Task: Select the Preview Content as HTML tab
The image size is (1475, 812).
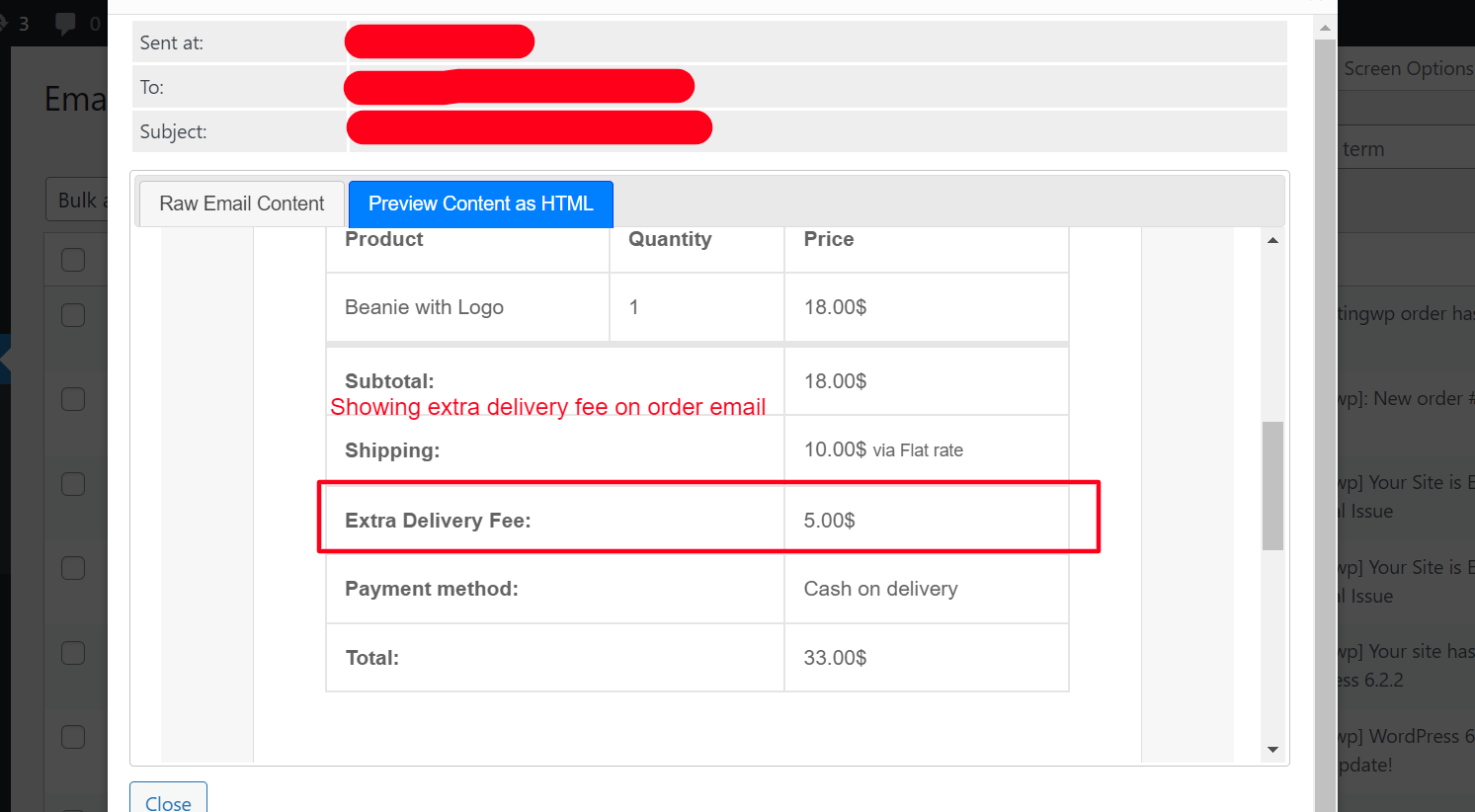Action: click(x=480, y=203)
